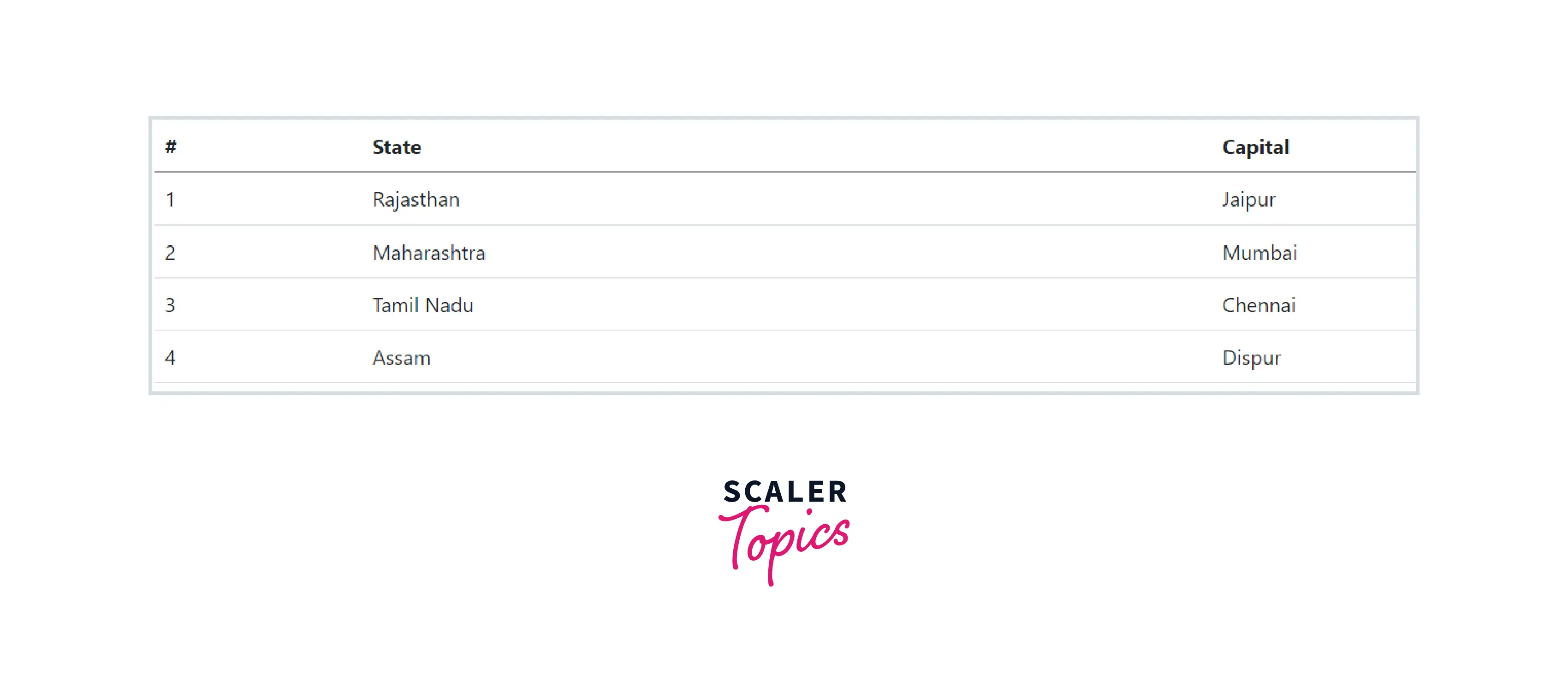
Task: Click the State column header
Action: pos(396,147)
